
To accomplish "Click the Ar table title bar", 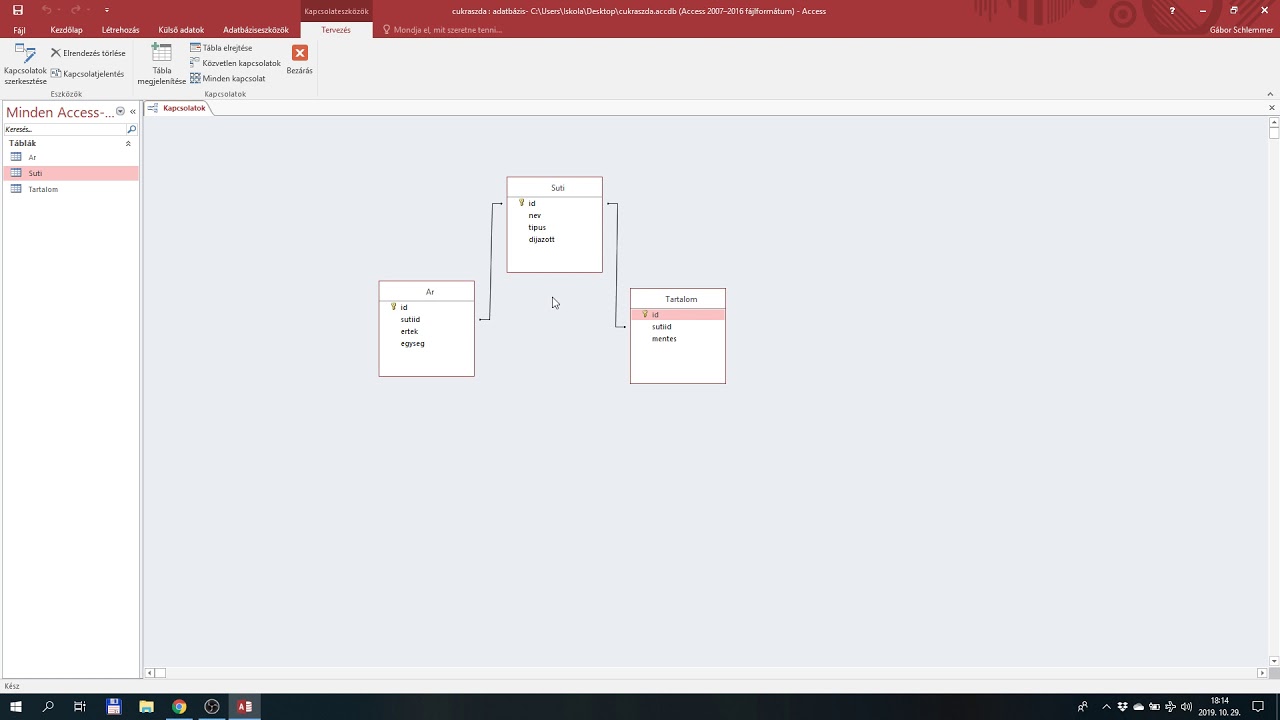I will 427,291.
